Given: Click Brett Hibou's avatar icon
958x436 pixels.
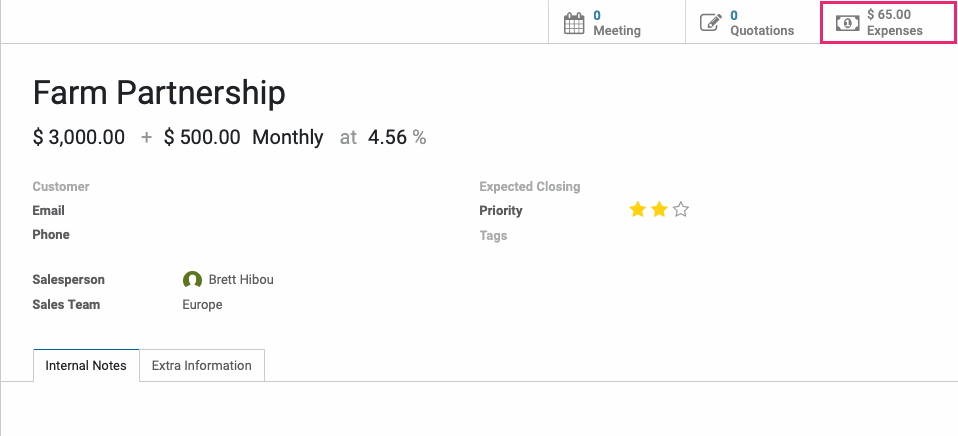Looking at the screenshot, I should point(192,280).
